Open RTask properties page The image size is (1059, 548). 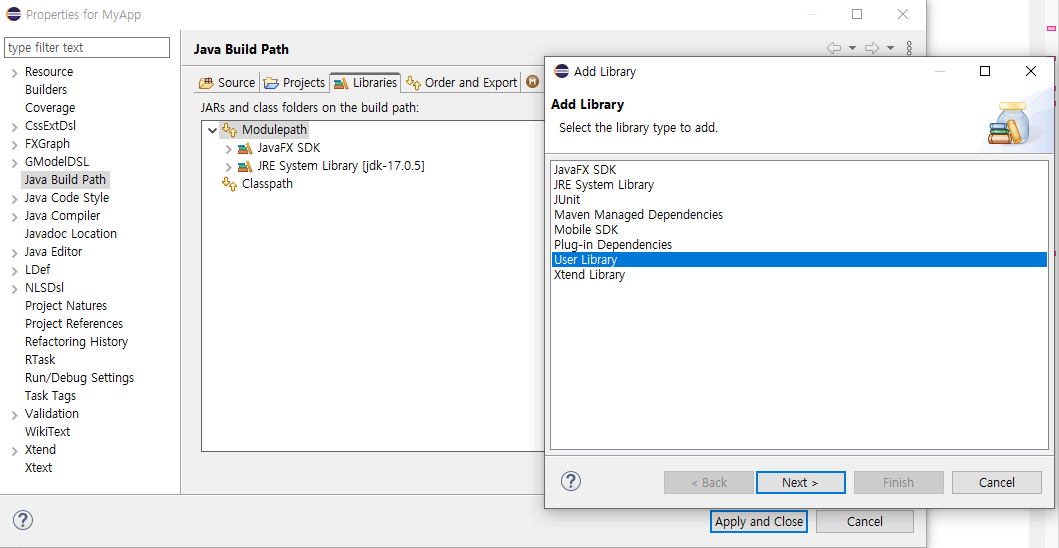pos(40,360)
